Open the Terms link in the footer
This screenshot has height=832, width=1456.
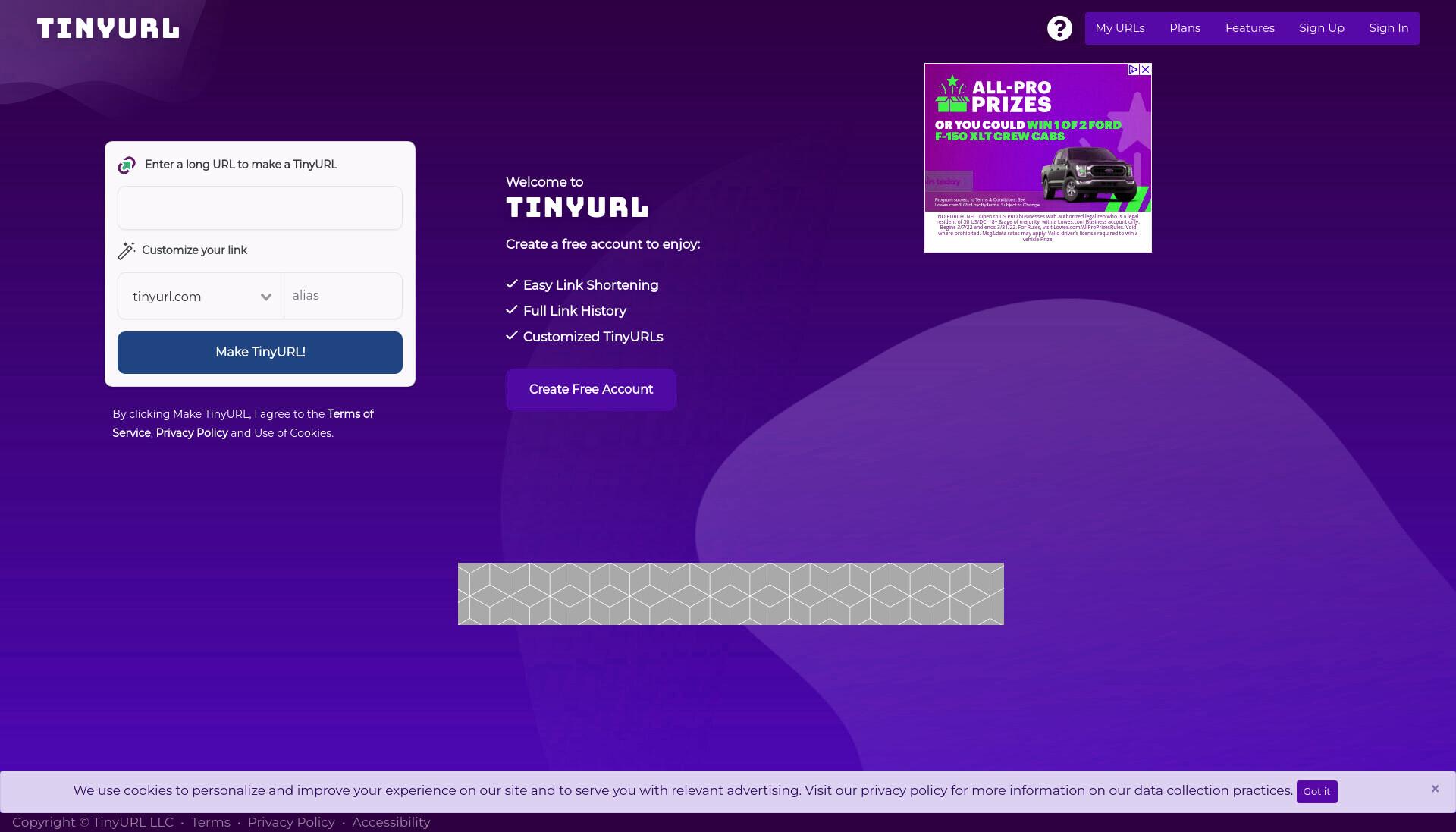pyautogui.click(x=211, y=822)
